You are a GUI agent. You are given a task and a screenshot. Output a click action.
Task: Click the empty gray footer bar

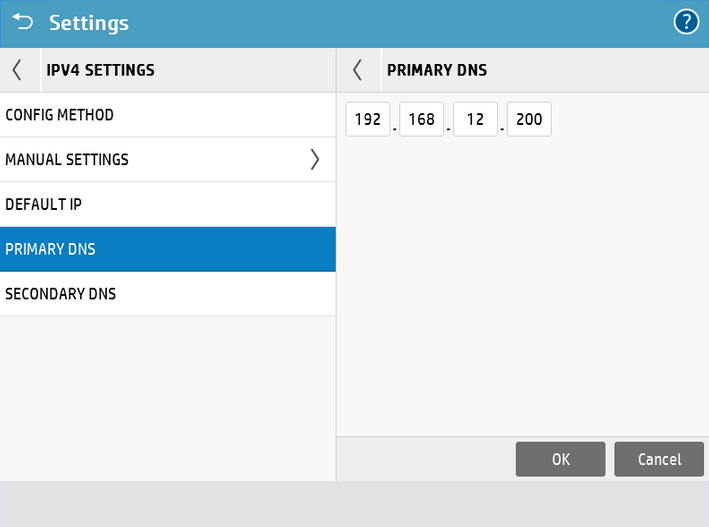coord(354,503)
